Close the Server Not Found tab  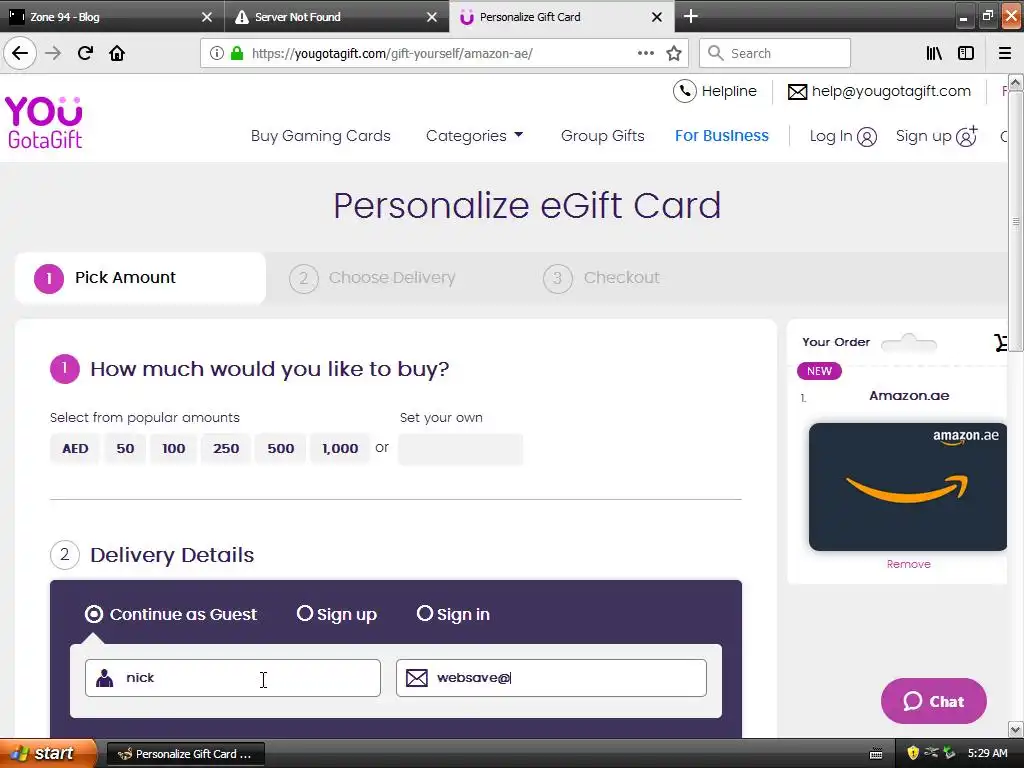pos(432,17)
